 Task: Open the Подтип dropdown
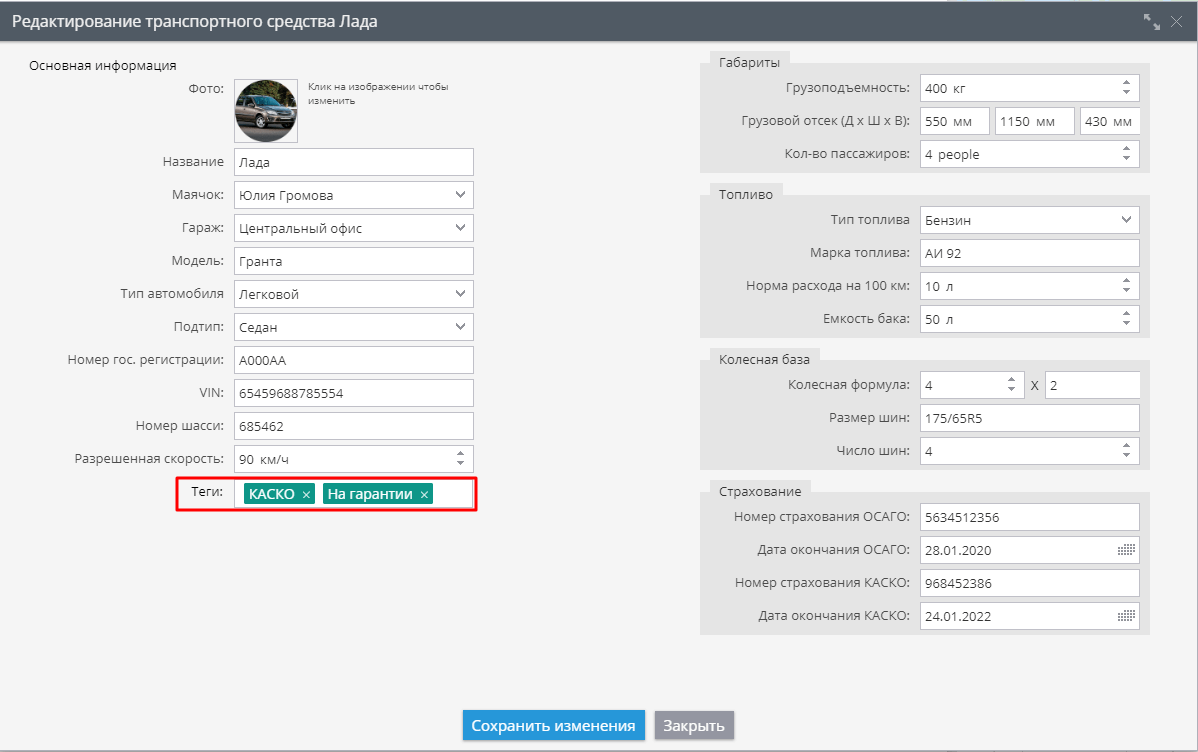click(460, 326)
